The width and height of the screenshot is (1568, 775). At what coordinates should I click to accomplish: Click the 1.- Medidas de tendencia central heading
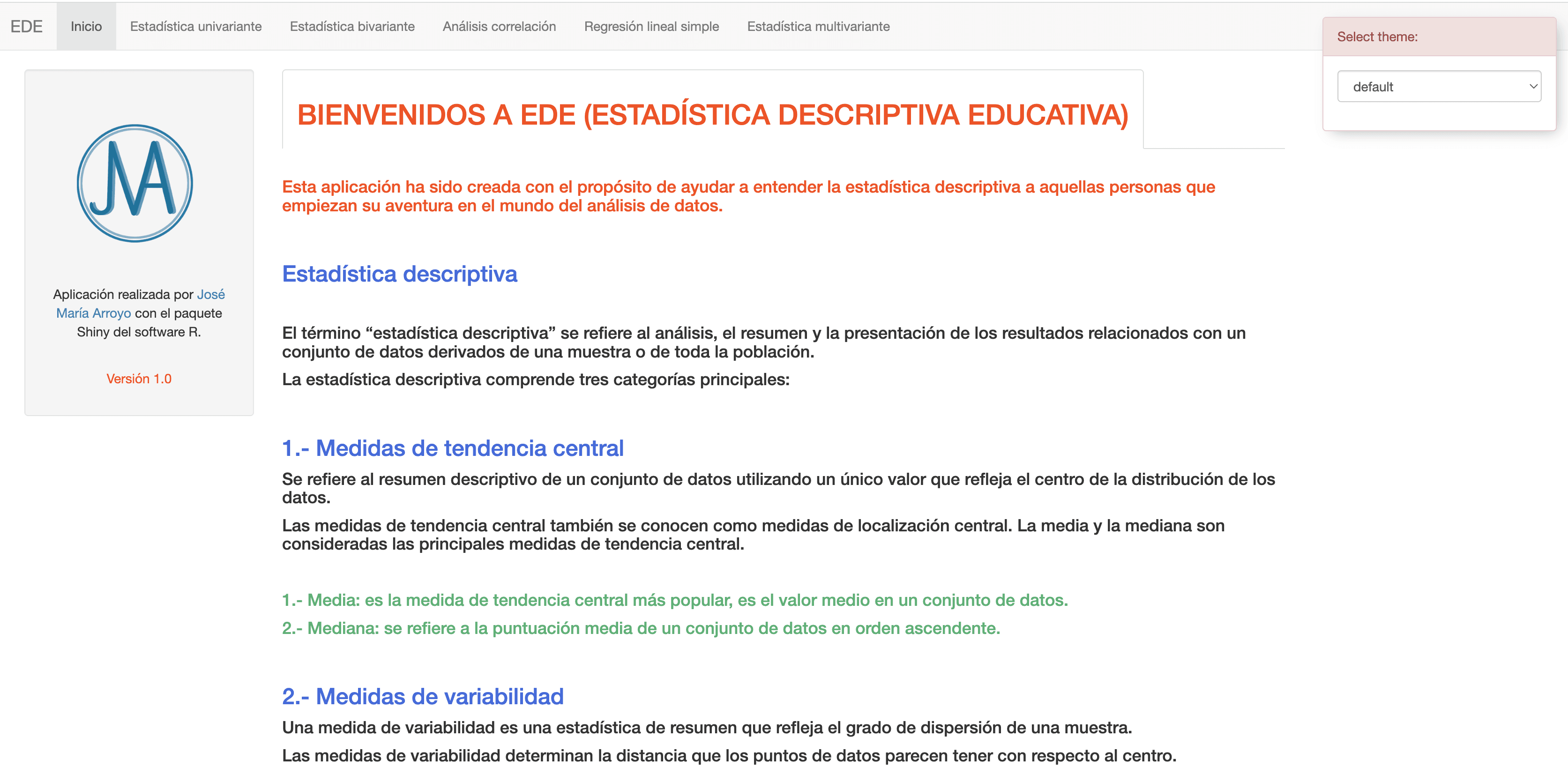[x=453, y=448]
